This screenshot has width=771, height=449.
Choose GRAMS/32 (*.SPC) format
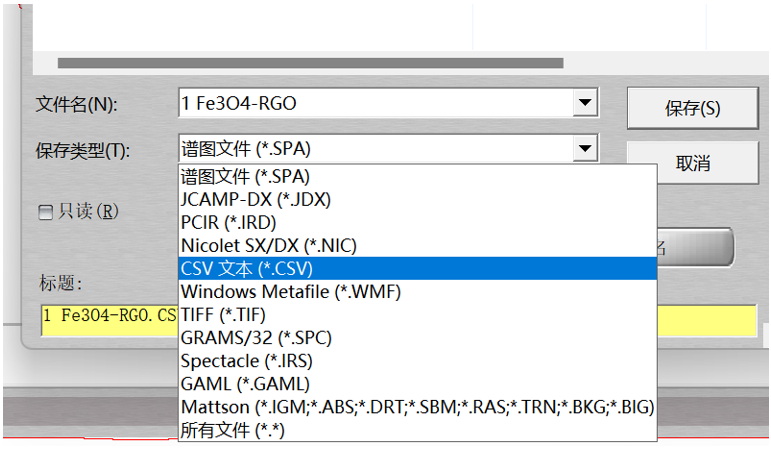[417, 338]
